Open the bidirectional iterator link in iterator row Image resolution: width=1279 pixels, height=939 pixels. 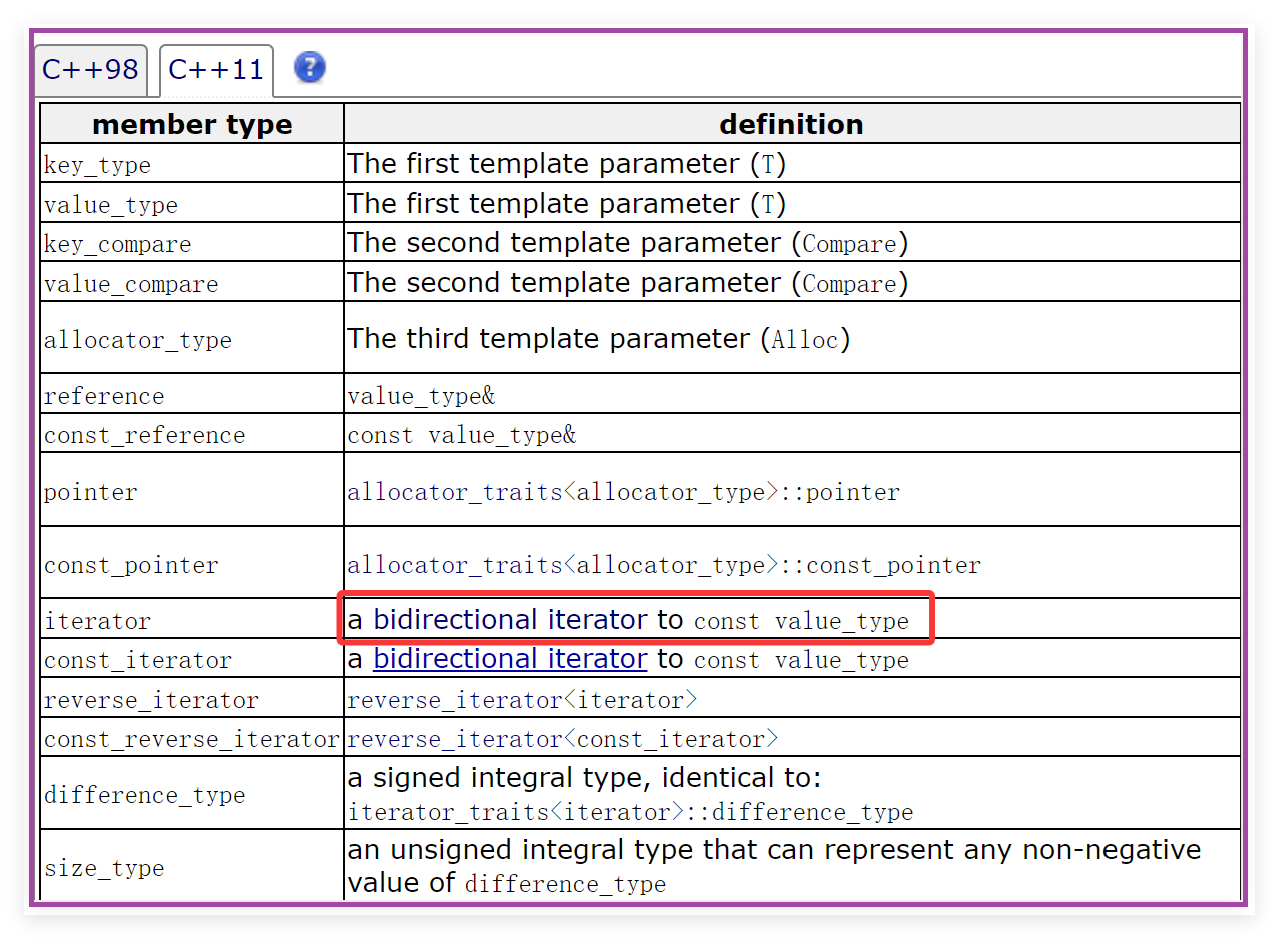click(510, 620)
